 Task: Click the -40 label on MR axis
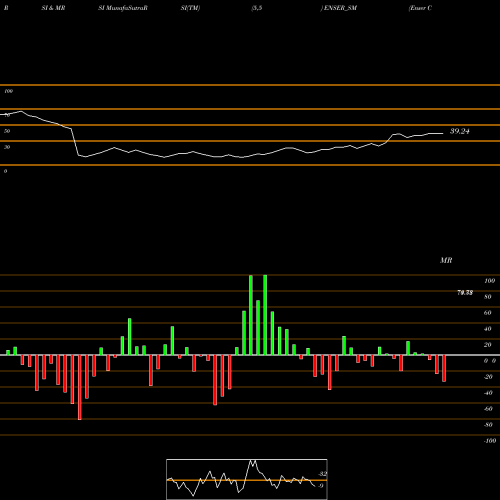point(488,393)
